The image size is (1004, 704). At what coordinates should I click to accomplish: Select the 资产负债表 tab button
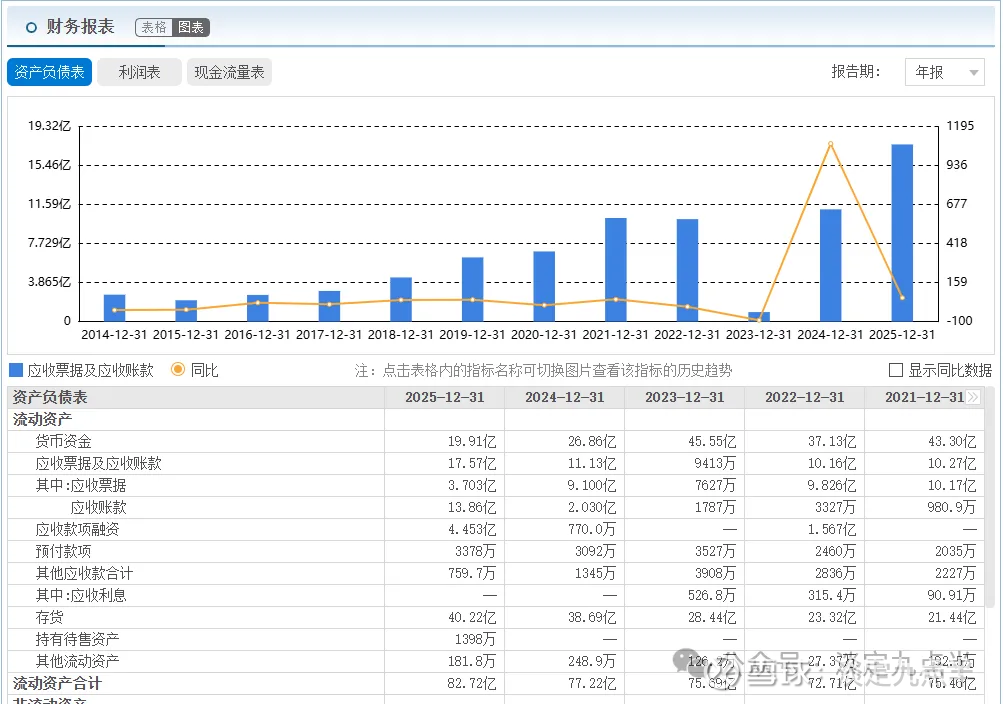[50, 72]
